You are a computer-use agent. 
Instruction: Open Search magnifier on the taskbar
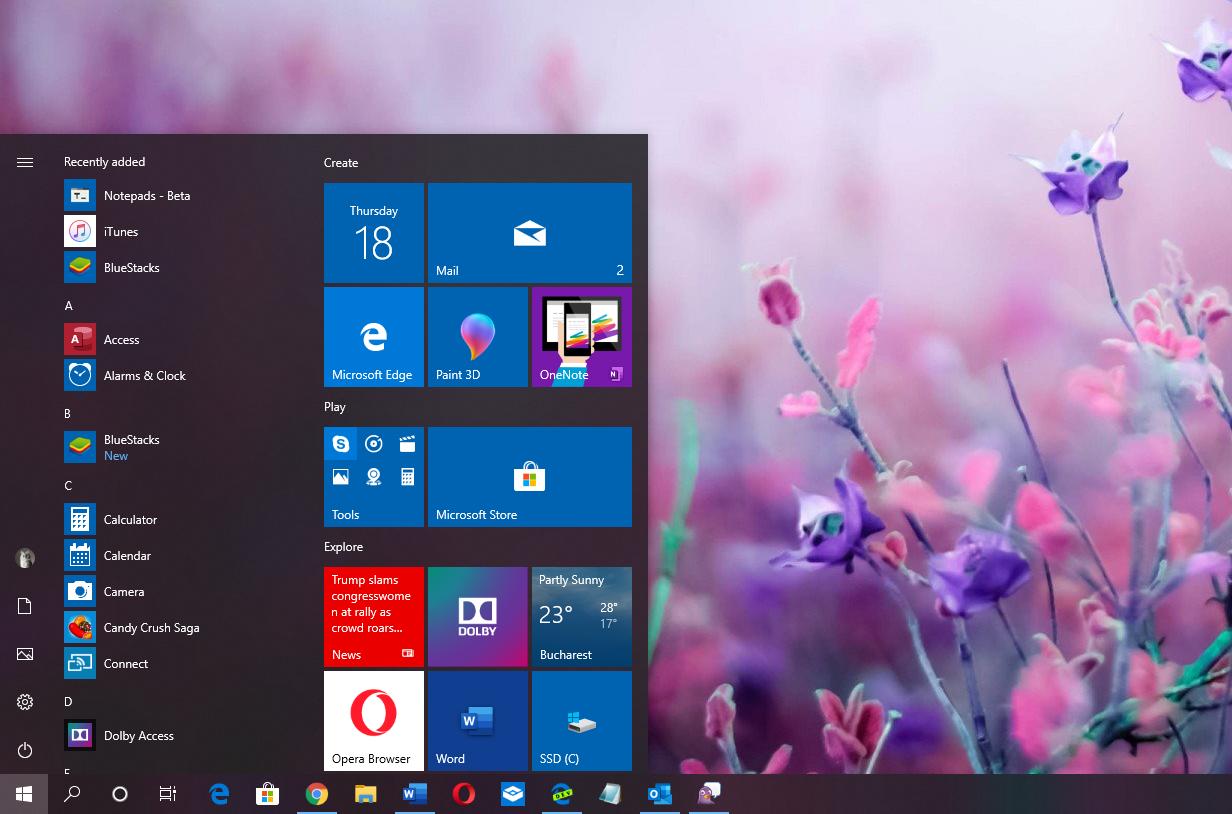pos(72,794)
